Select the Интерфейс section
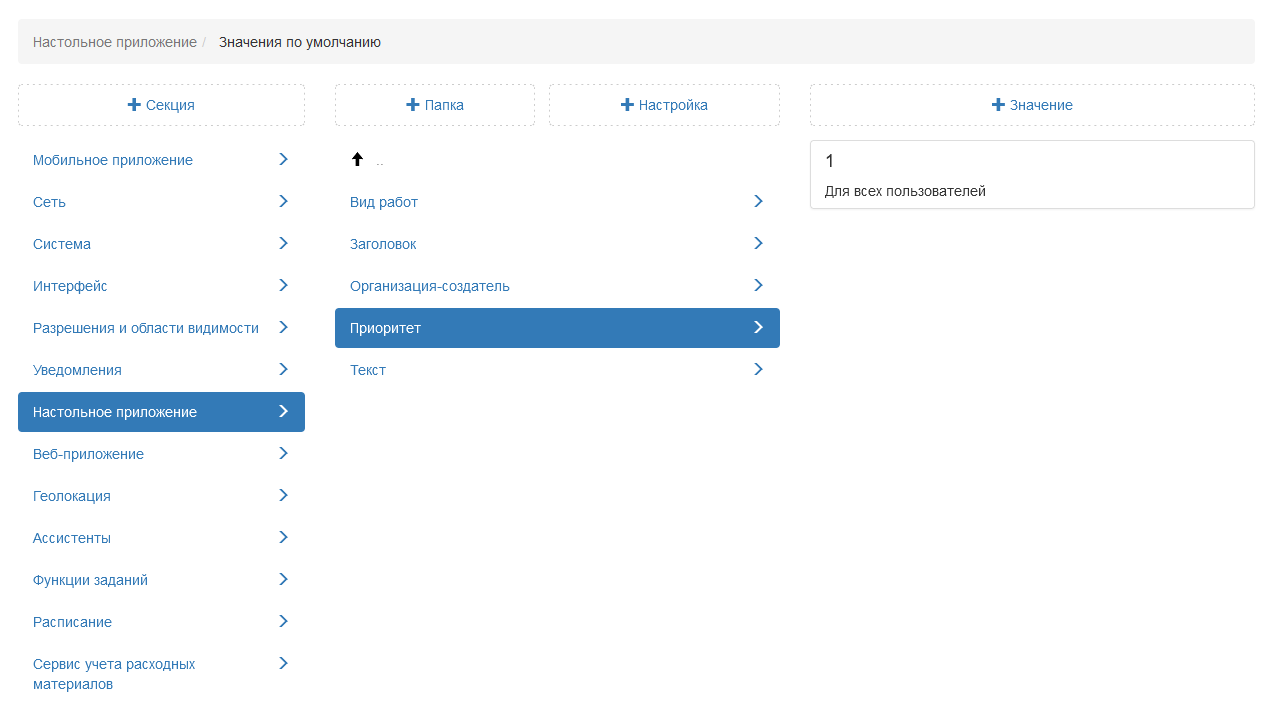 coord(70,286)
